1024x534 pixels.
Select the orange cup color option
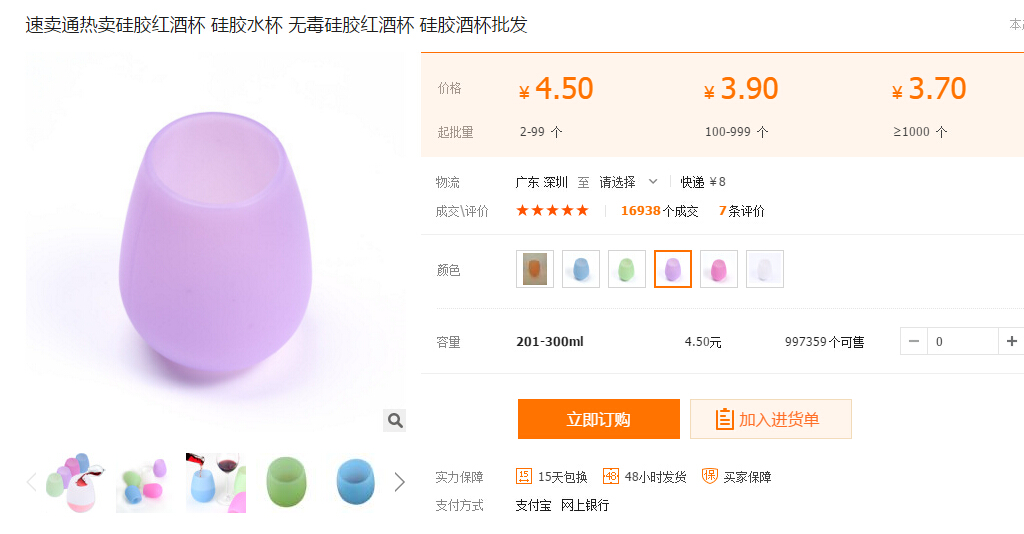pos(535,269)
